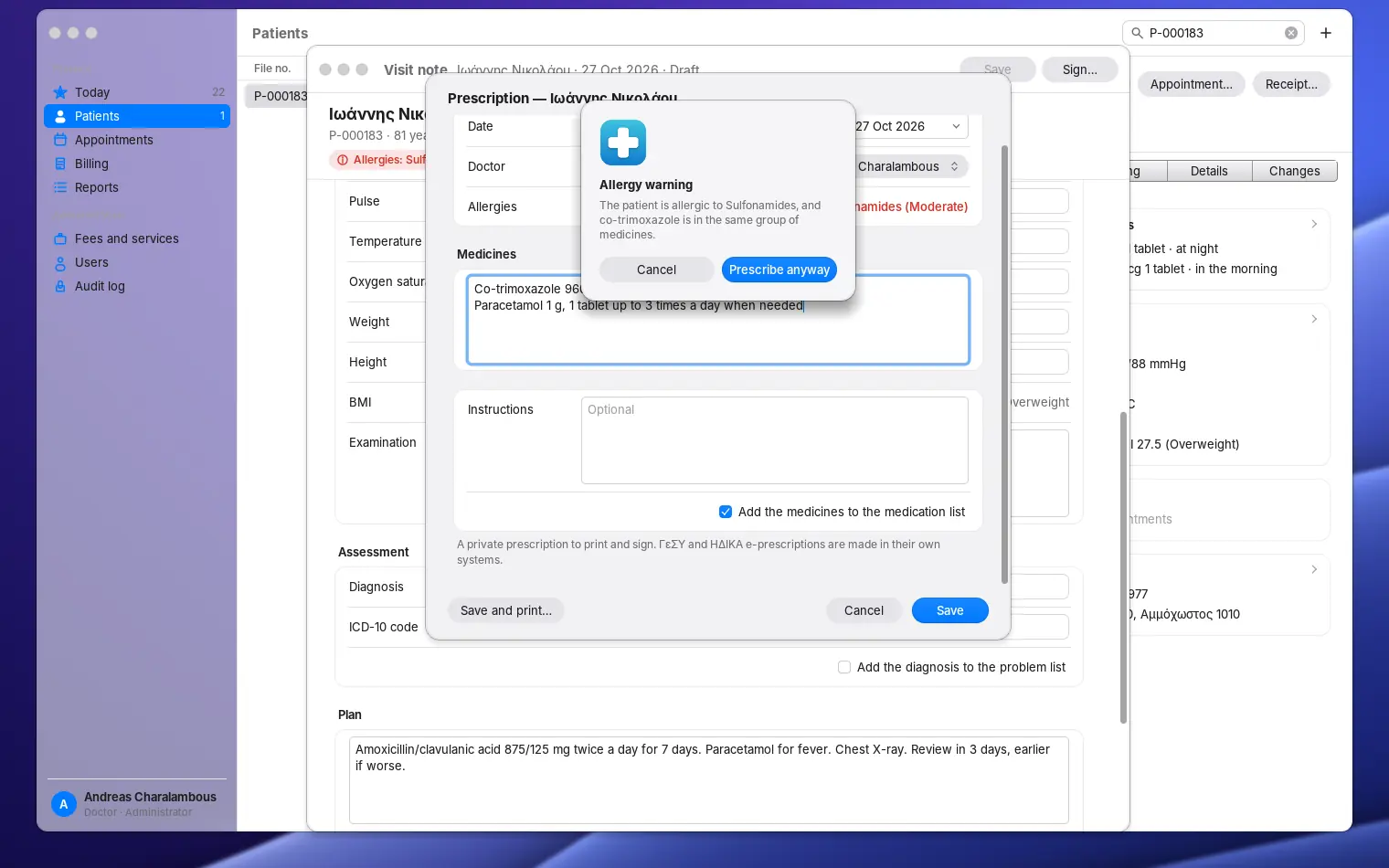
Task: Cancel the prescription sheet
Action: click(x=864, y=610)
